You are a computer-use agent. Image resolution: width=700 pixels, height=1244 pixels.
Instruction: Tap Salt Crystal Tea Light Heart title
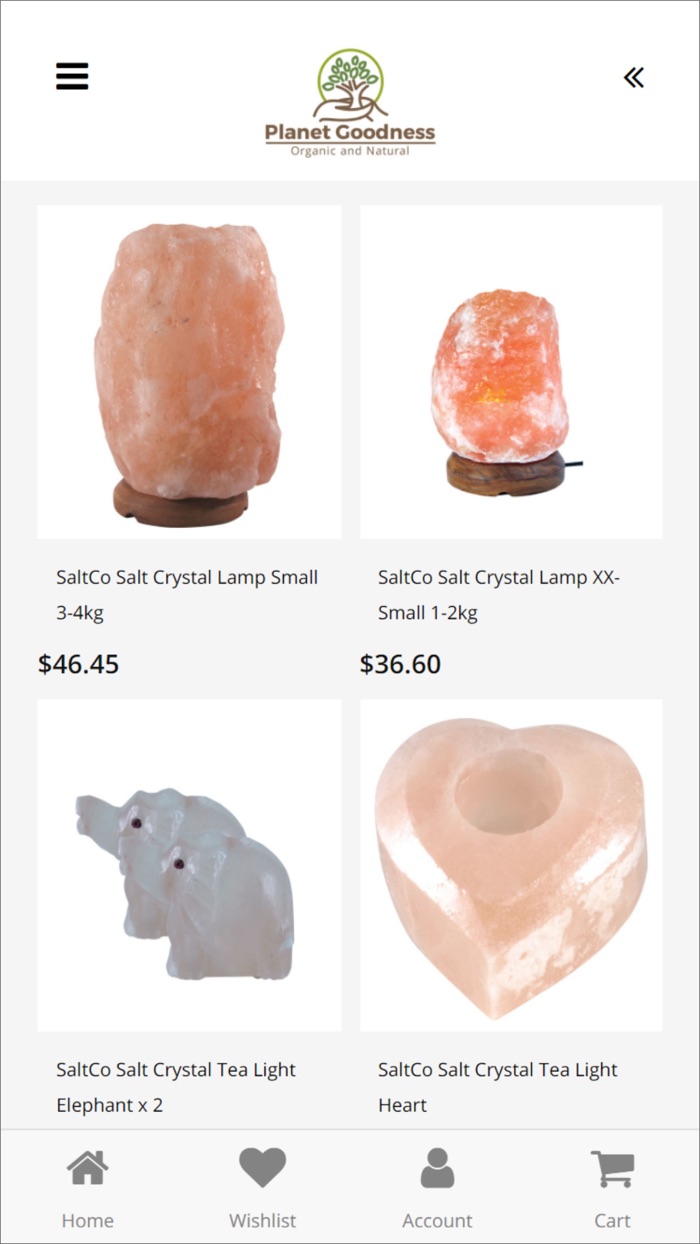coord(498,1087)
